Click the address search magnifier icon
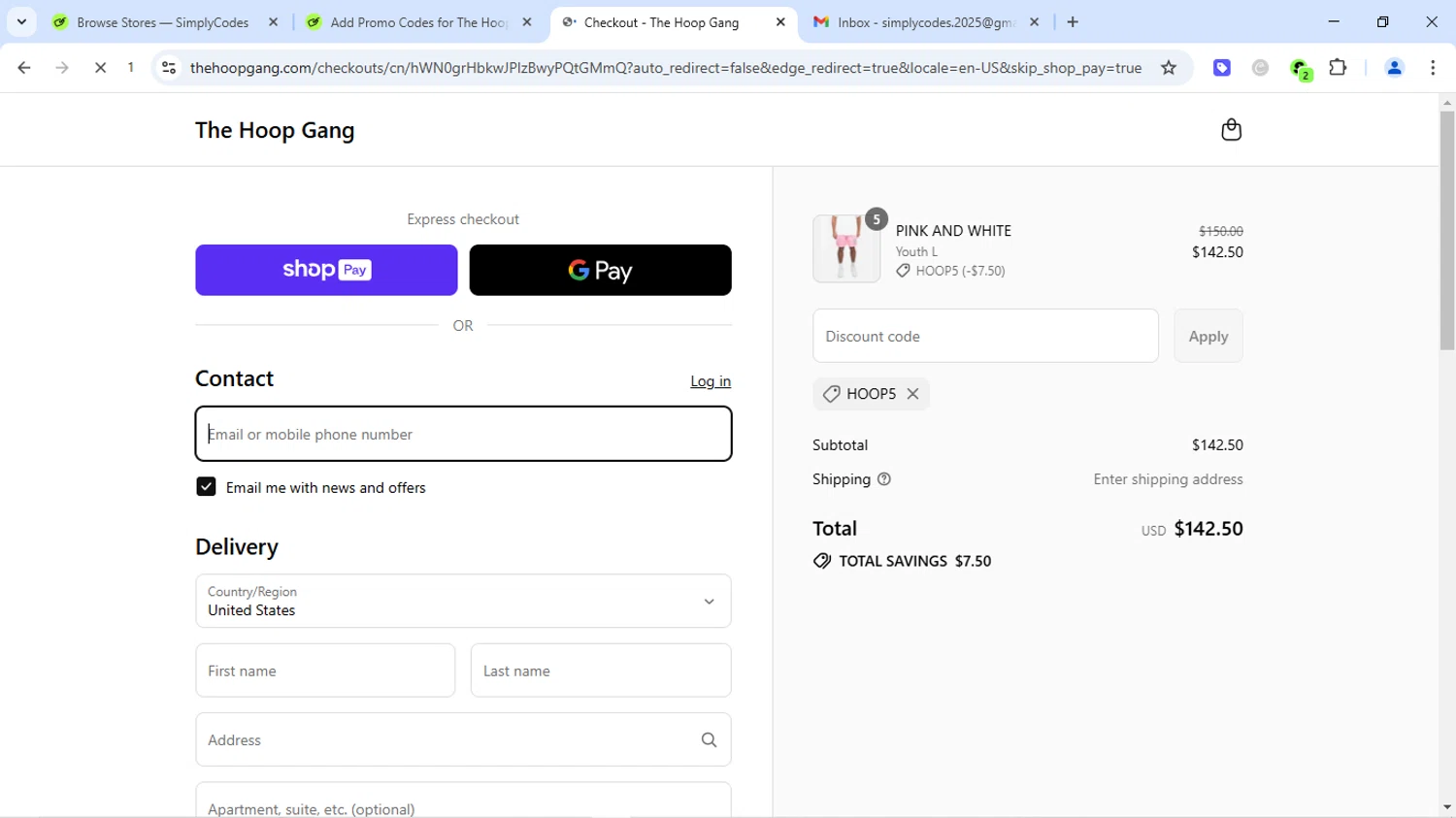The image size is (1456, 818). click(710, 740)
